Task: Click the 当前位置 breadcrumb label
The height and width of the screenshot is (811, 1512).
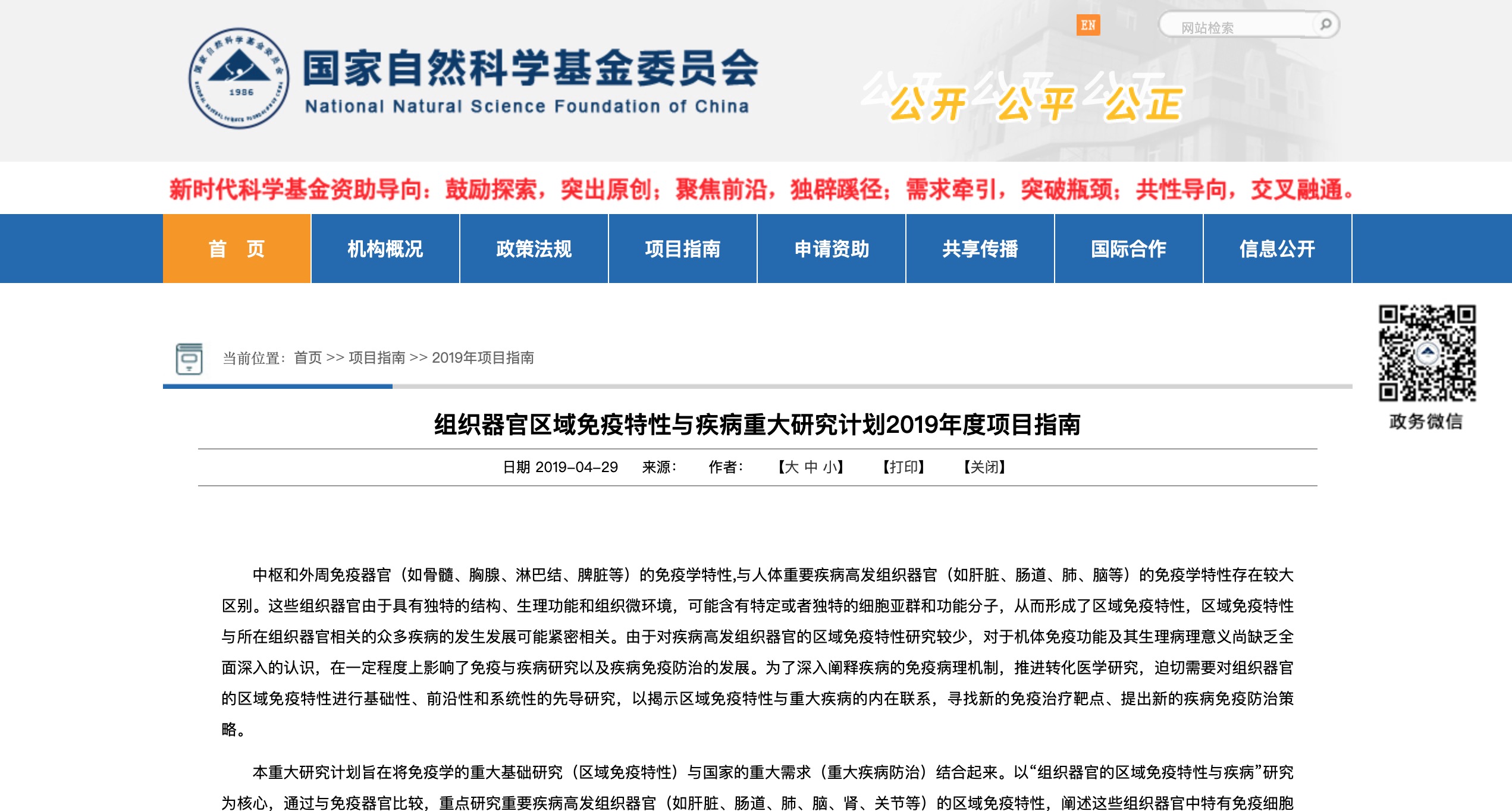Action: pyautogui.click(x=254, y=358)
